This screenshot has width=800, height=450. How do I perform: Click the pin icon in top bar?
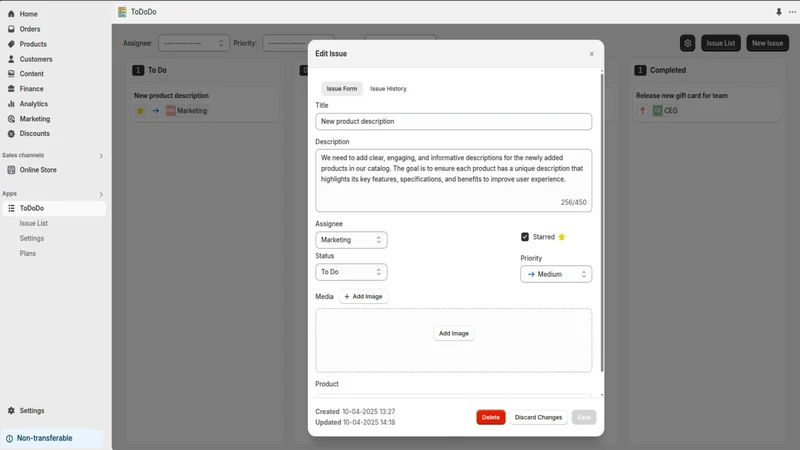[x=779, y=12]
